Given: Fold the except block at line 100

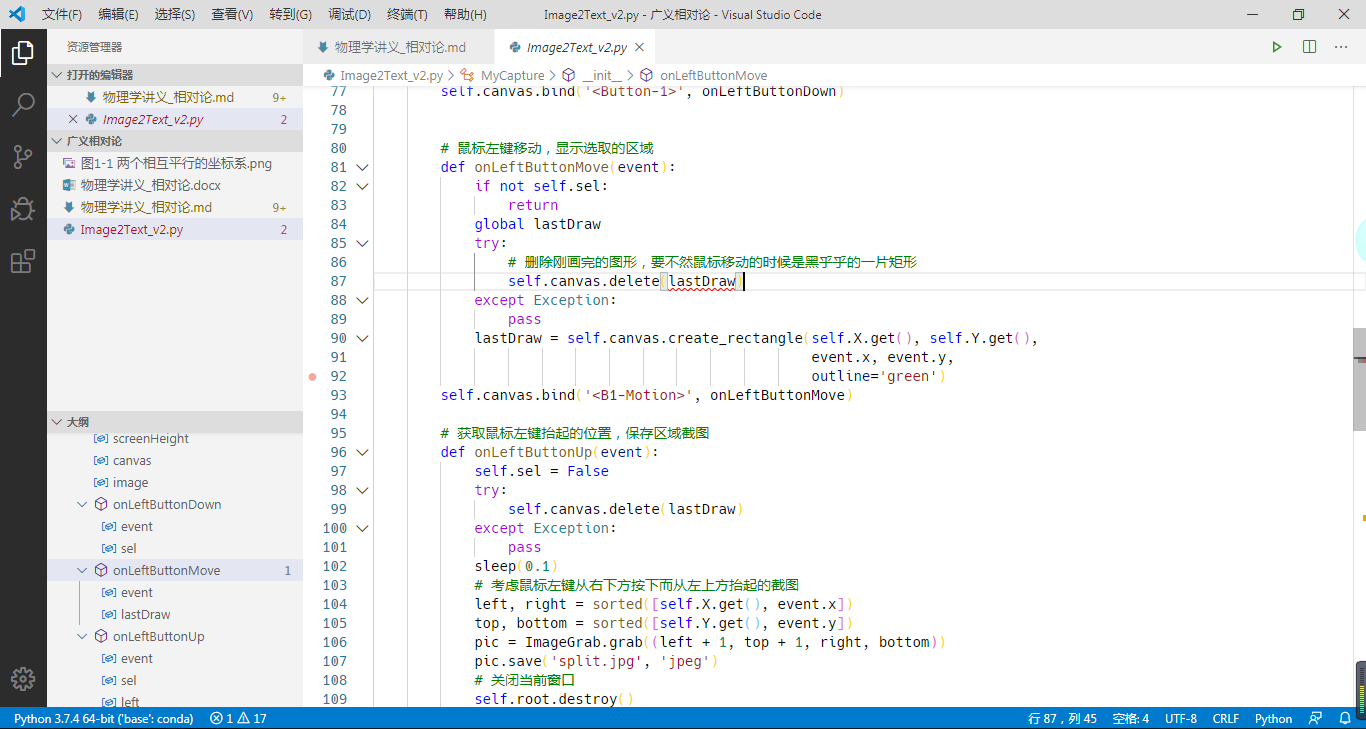Looking at the screenshot, I should click(x=362, y=528).
